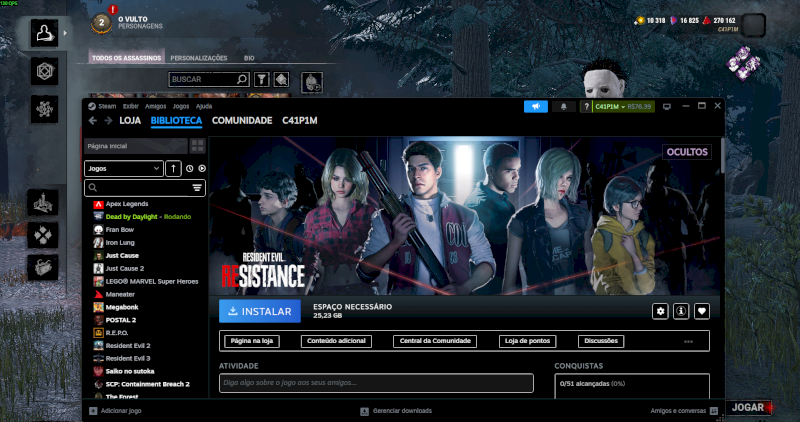Screen dimensions: 800x422
Task: Click Página inicial button in library
Action: [136, 146]
